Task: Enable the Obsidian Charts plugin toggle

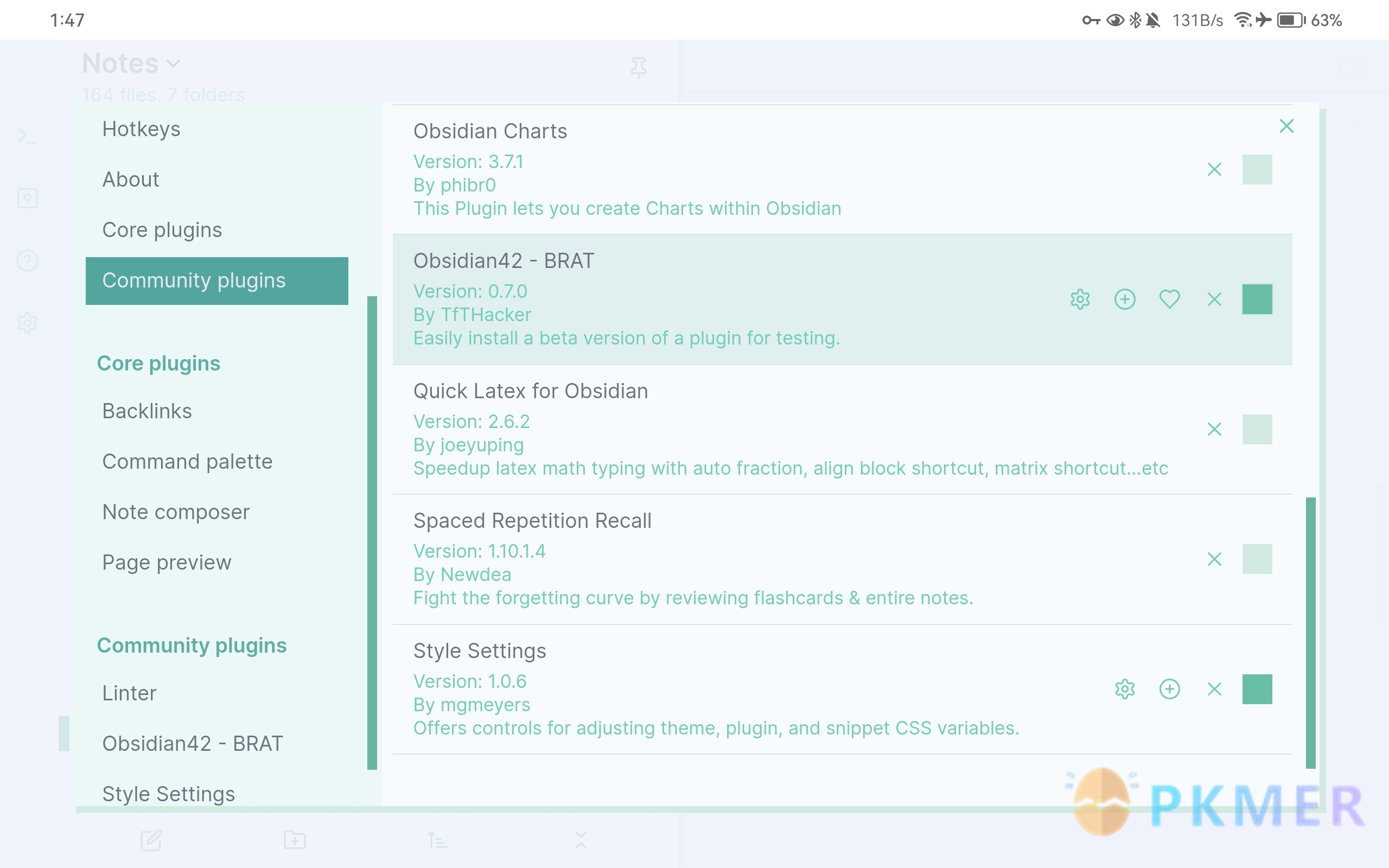Action: [x=1257, y=169]
